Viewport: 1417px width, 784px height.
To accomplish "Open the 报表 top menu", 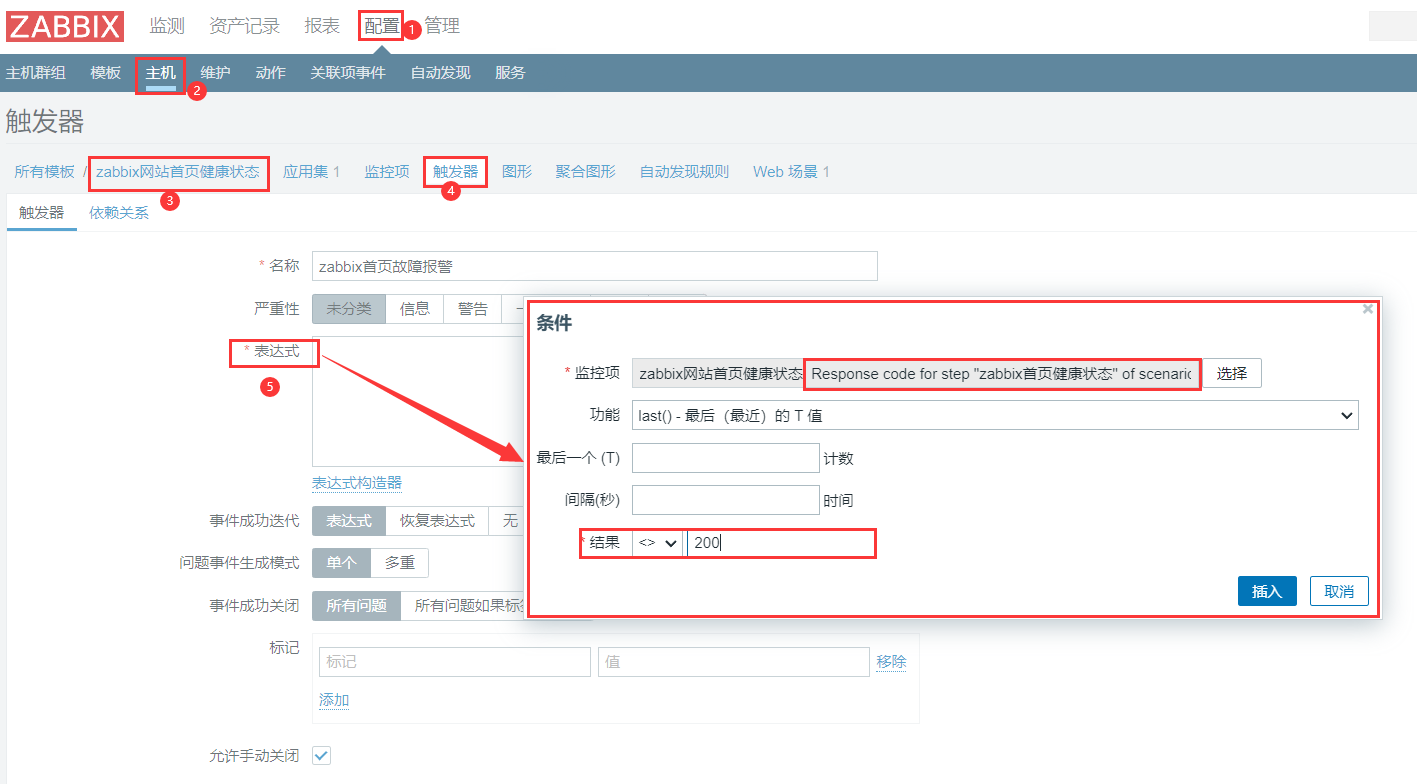I will pyautogui.click(x=322, y=26).
